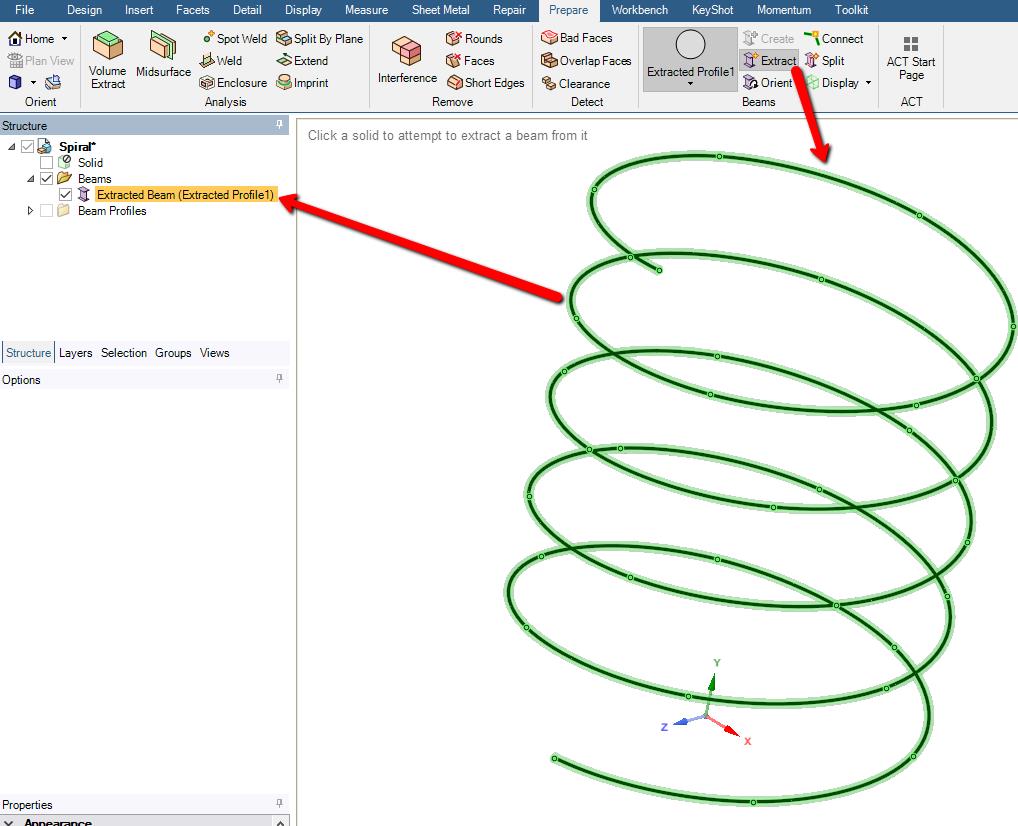This screenshot has width=1018, height=826.
Task: Open the ACT Start Page
Action: pyautogui.click(x=911, y=59)
